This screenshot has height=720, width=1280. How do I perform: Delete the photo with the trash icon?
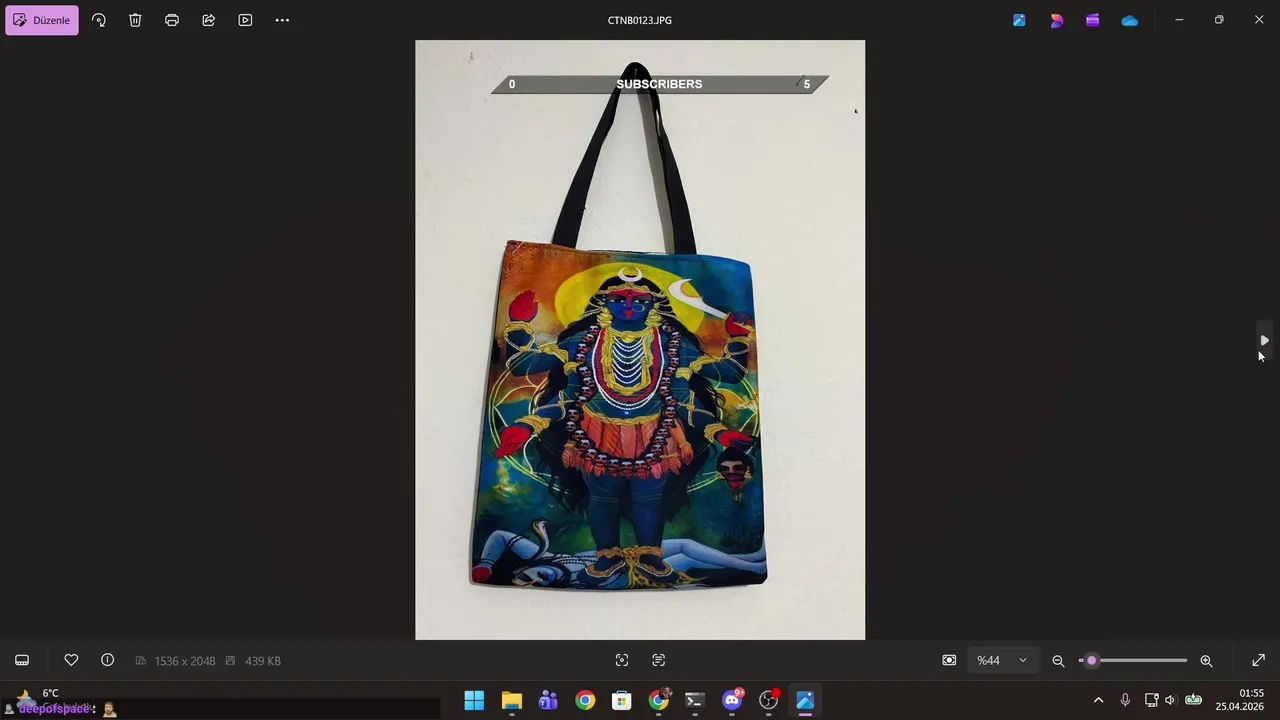point(135,20)
